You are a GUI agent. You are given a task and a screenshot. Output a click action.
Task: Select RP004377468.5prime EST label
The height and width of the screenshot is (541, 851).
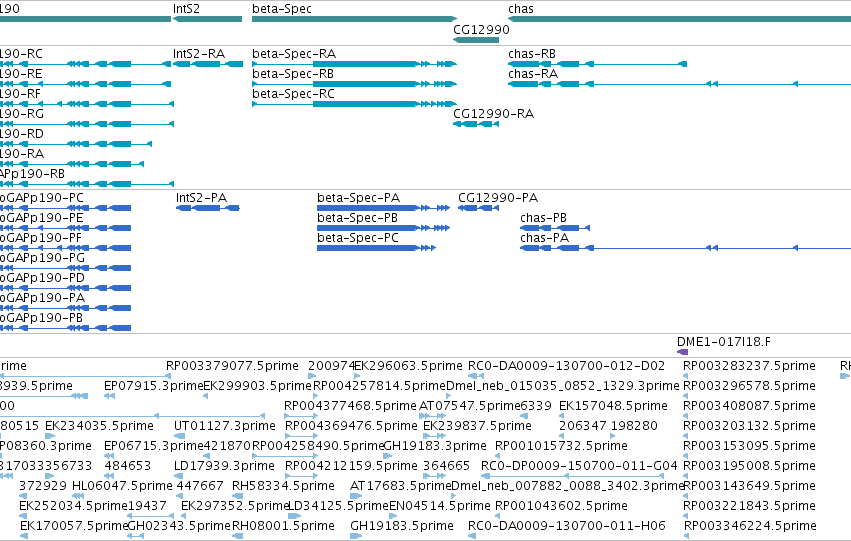click(350, 406)
